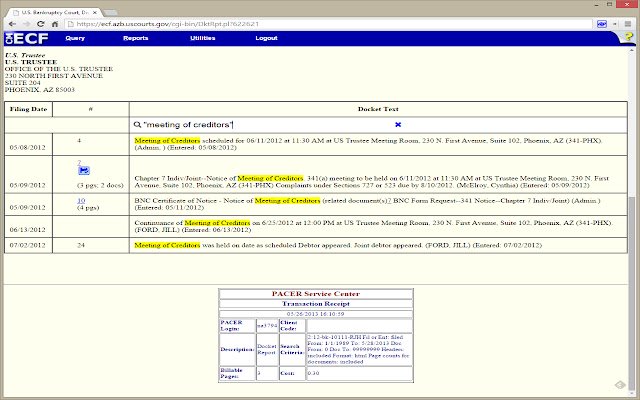This screenshot has height=400, width=640.
Task: Click the Filing Date column header
Action: (28, 109)
